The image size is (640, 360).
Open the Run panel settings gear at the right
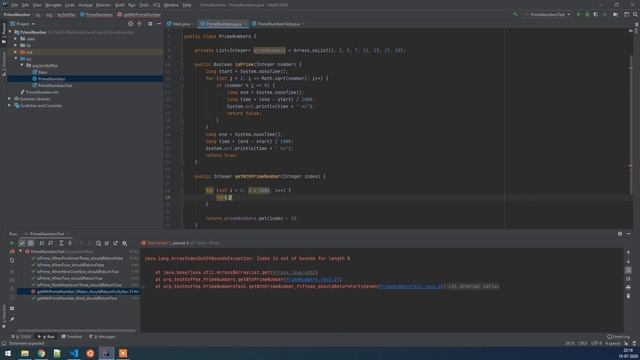[x=620, y=234]
